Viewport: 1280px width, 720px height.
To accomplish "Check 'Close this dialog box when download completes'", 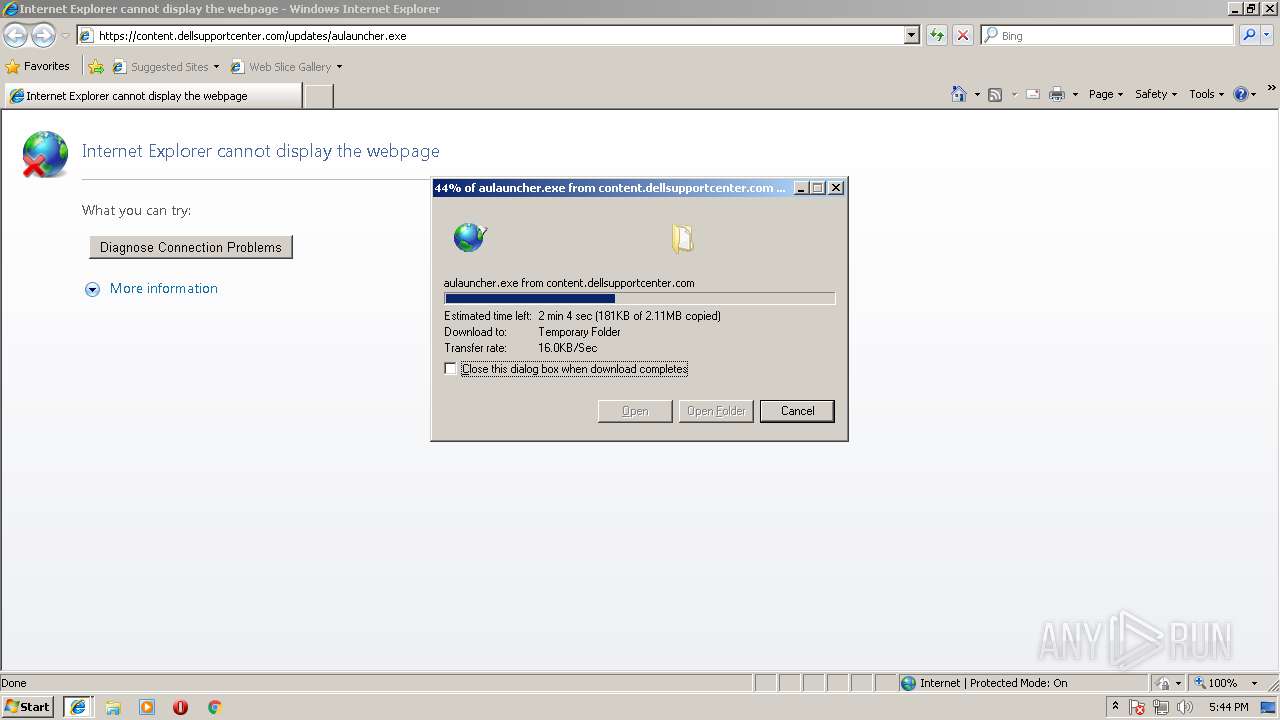I will pos(450,369).
